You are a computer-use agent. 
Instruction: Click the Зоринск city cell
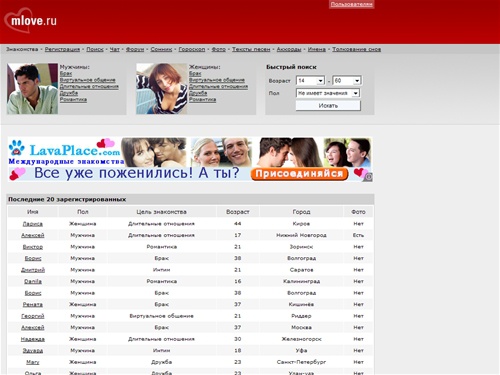click(x=301, y=247)
